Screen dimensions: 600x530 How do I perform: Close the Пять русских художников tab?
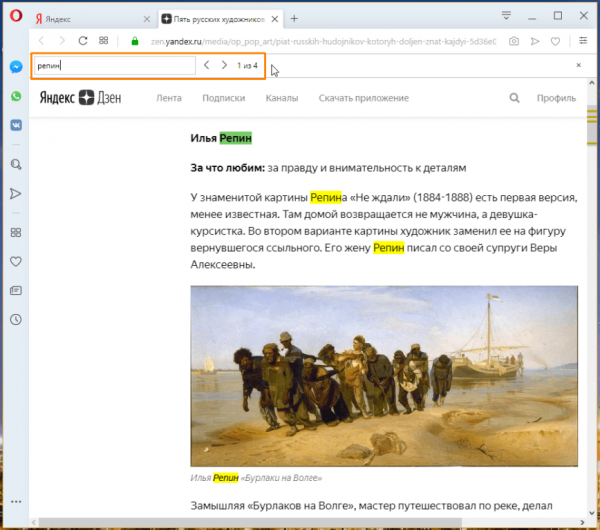(x=275, y=19)
